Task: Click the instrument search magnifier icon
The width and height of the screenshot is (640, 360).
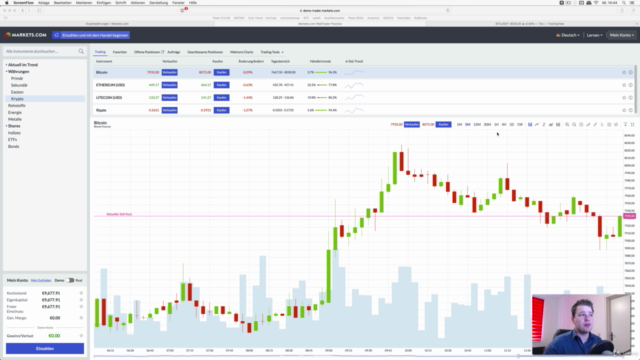Action: (81, 51)
